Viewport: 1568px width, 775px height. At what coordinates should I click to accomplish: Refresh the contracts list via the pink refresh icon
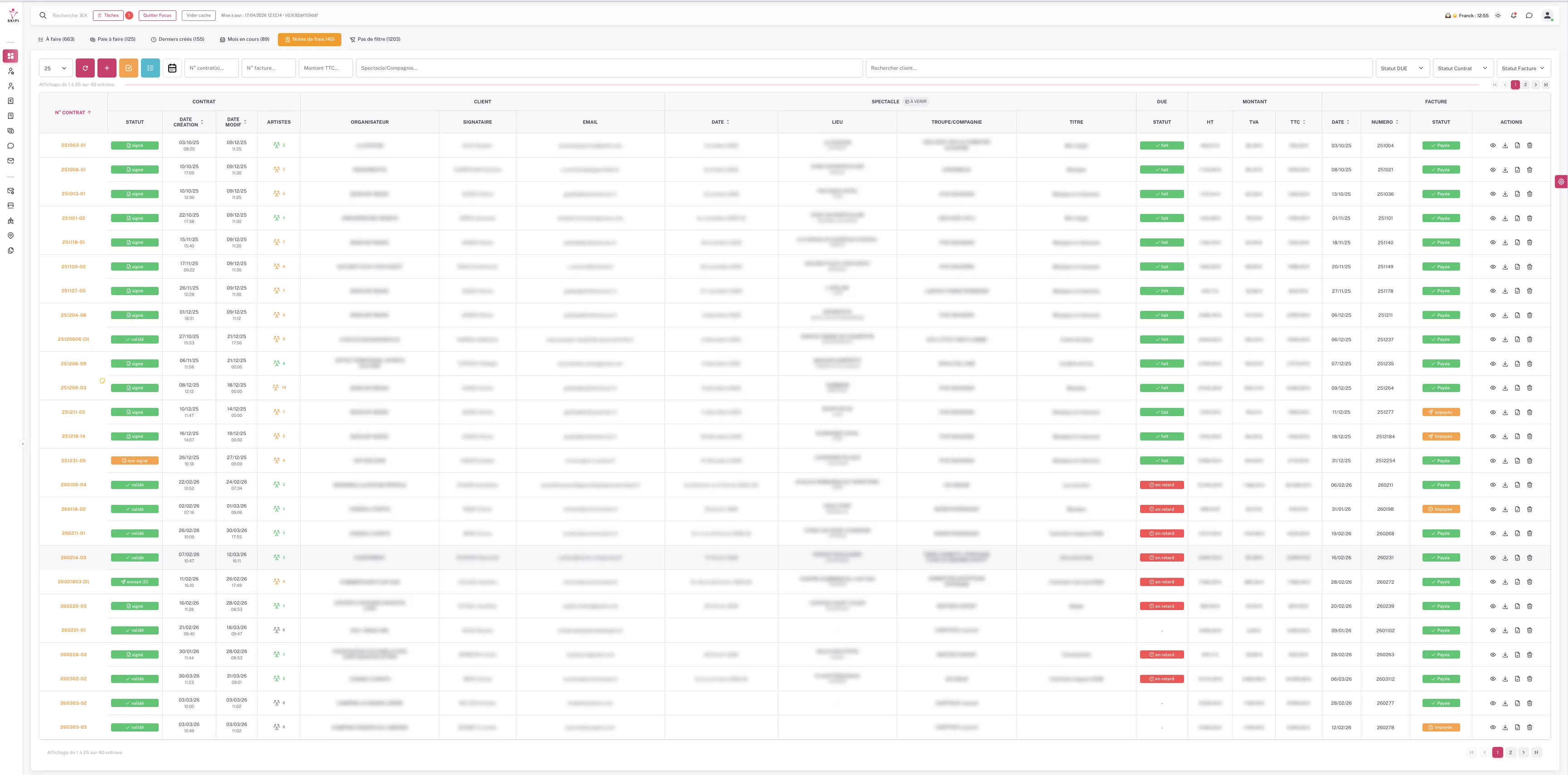[86, 68]
